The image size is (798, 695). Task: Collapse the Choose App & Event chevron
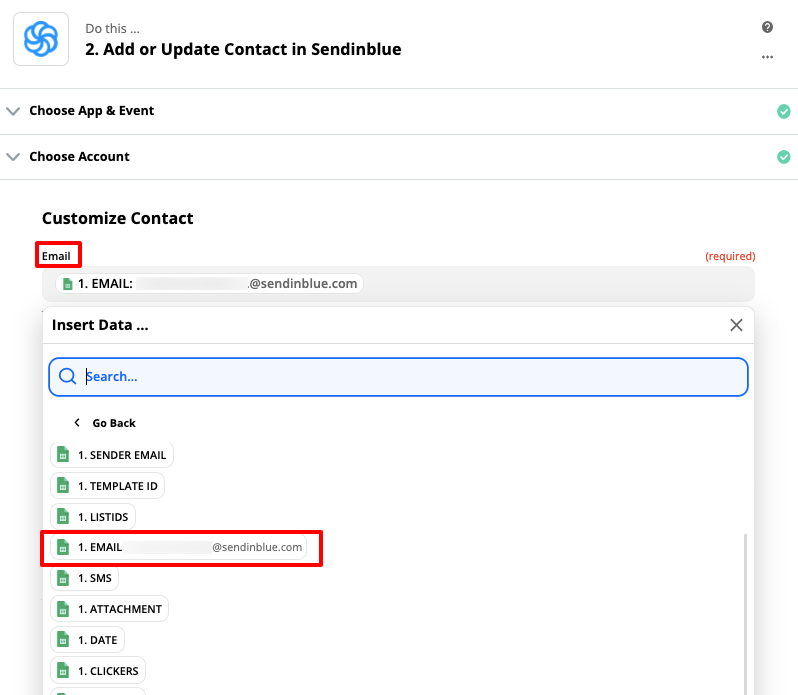(13, 111)
